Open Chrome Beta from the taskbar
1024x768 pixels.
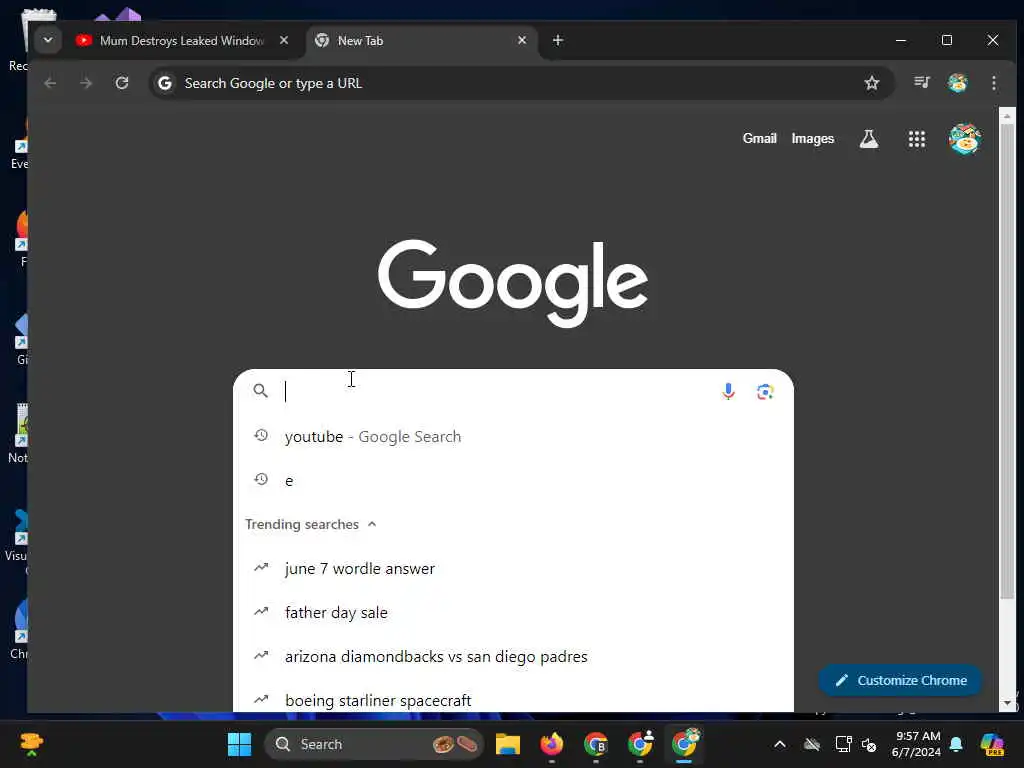596,744
